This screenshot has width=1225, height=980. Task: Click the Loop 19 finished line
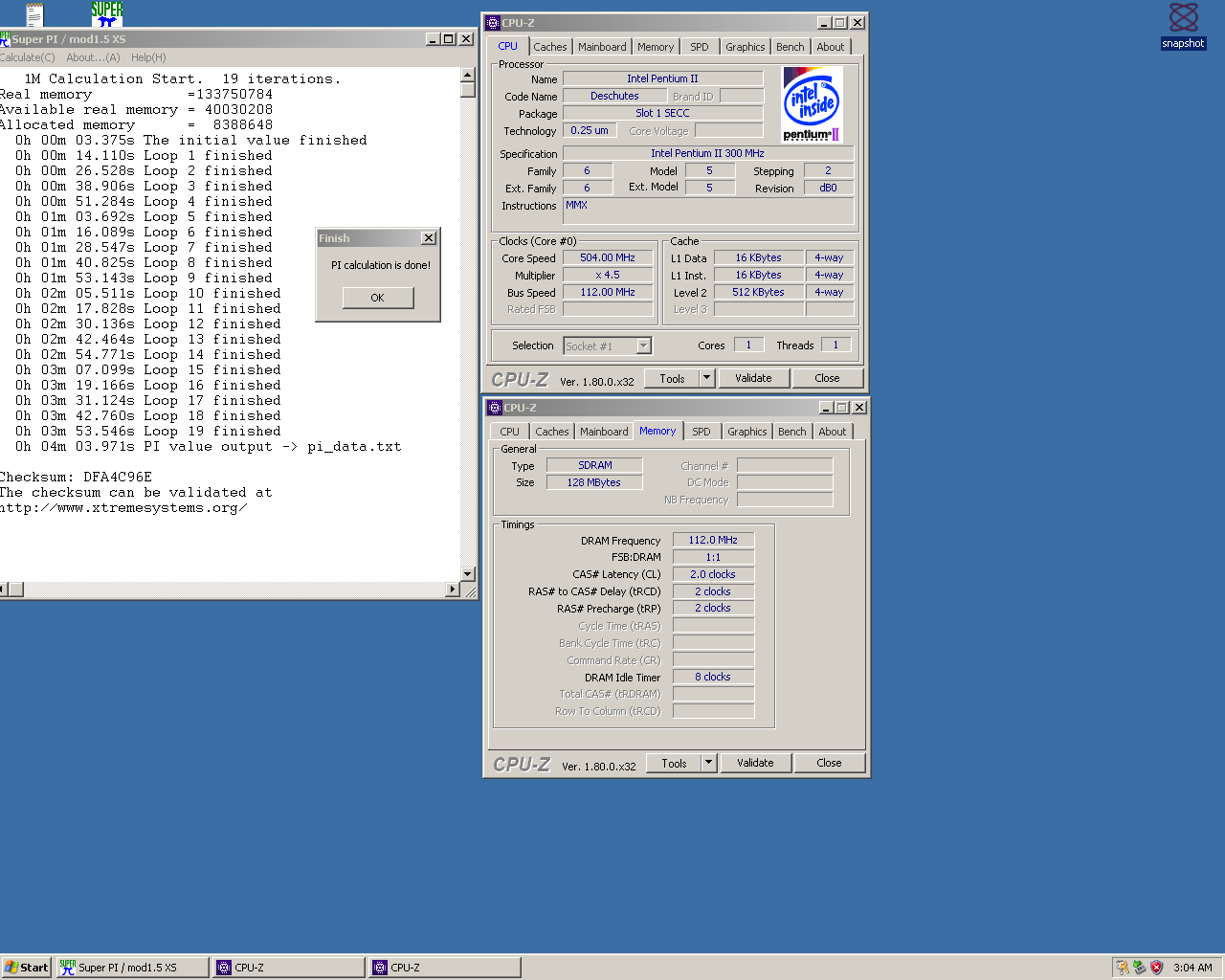point(148,431)
